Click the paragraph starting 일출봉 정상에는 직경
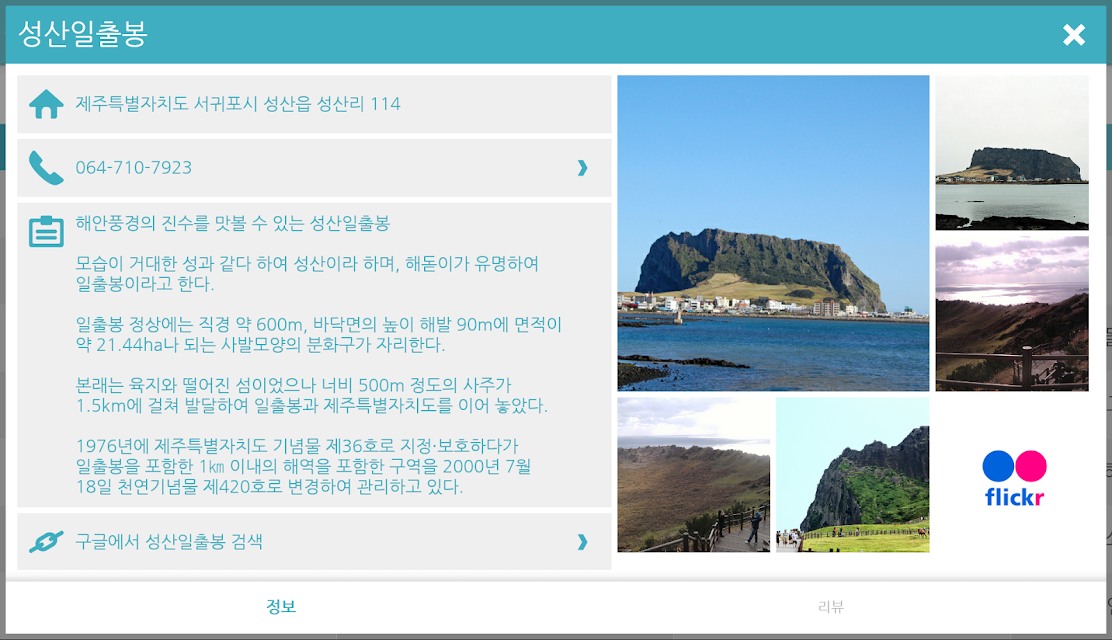Screen dimensions: 1112x640 pos(318,335)
